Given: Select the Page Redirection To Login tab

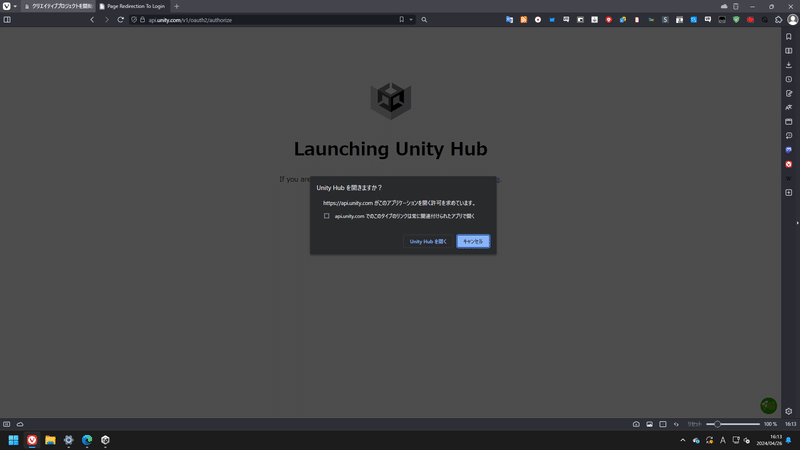Looking at the screenshot, I should pos(133,6).
